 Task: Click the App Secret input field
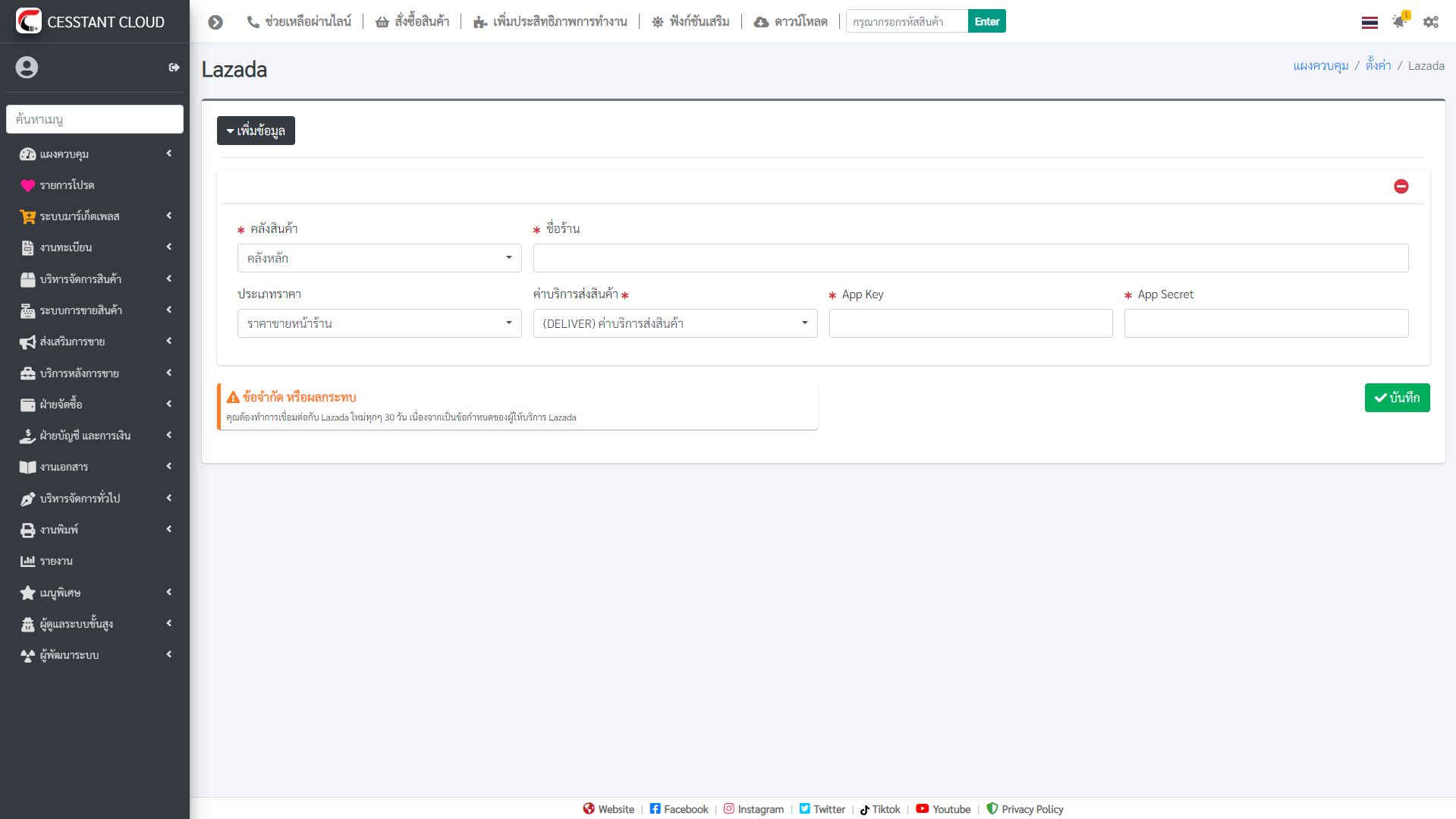click(x=1266, y=323)
